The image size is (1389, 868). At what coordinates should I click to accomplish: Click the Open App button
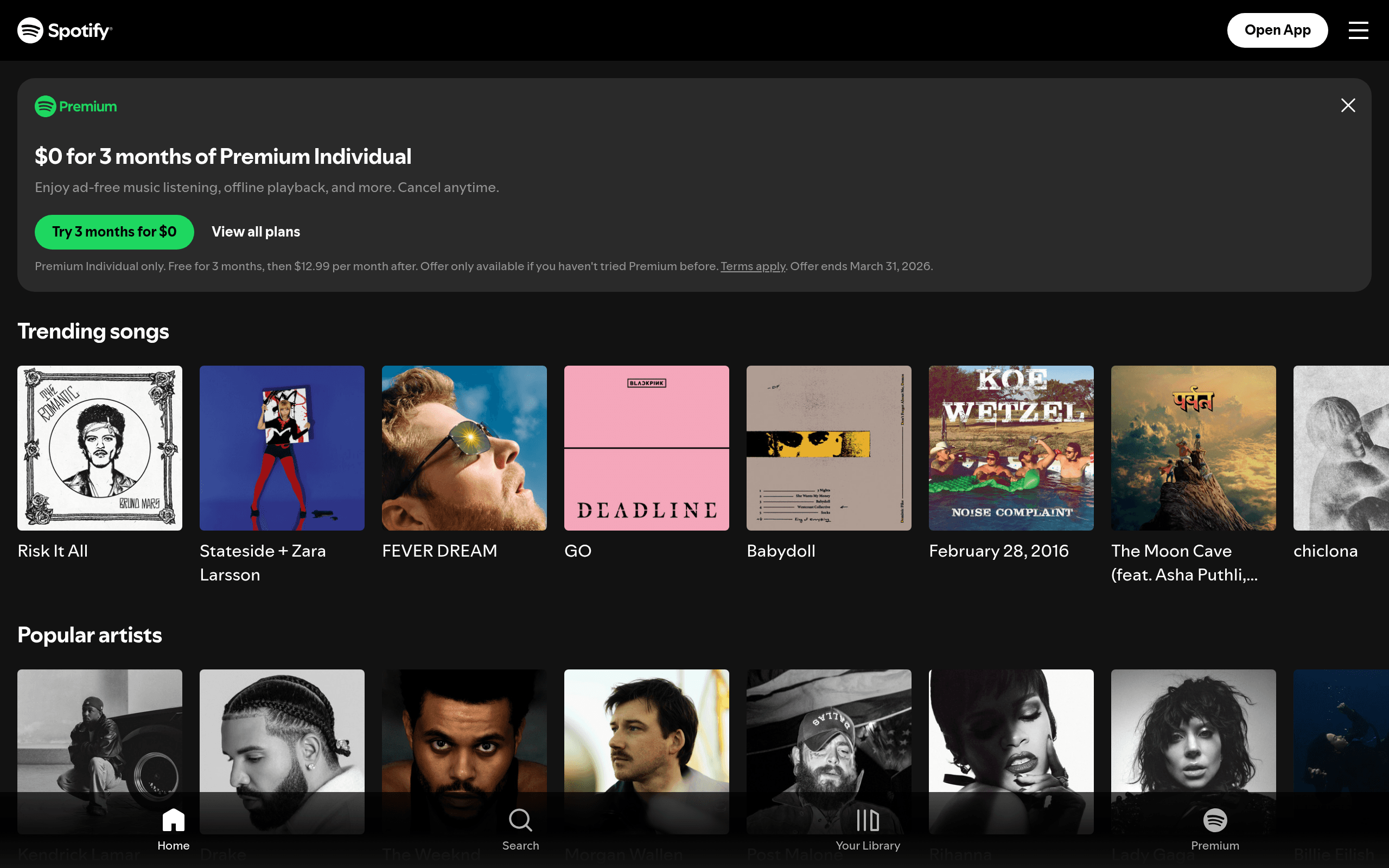(1277, 30)
